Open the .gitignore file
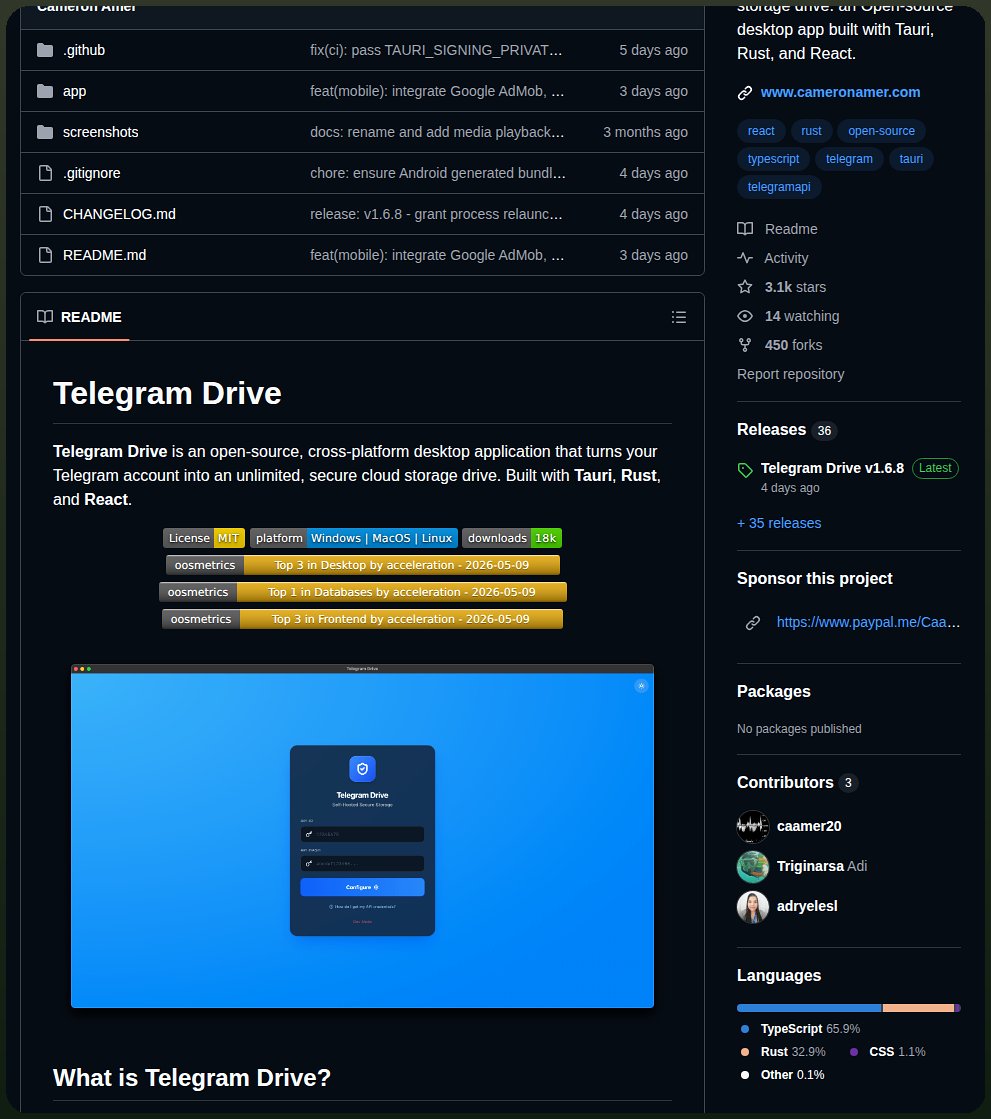Viewport: 991px width, 1119px height. click(91, 173)
